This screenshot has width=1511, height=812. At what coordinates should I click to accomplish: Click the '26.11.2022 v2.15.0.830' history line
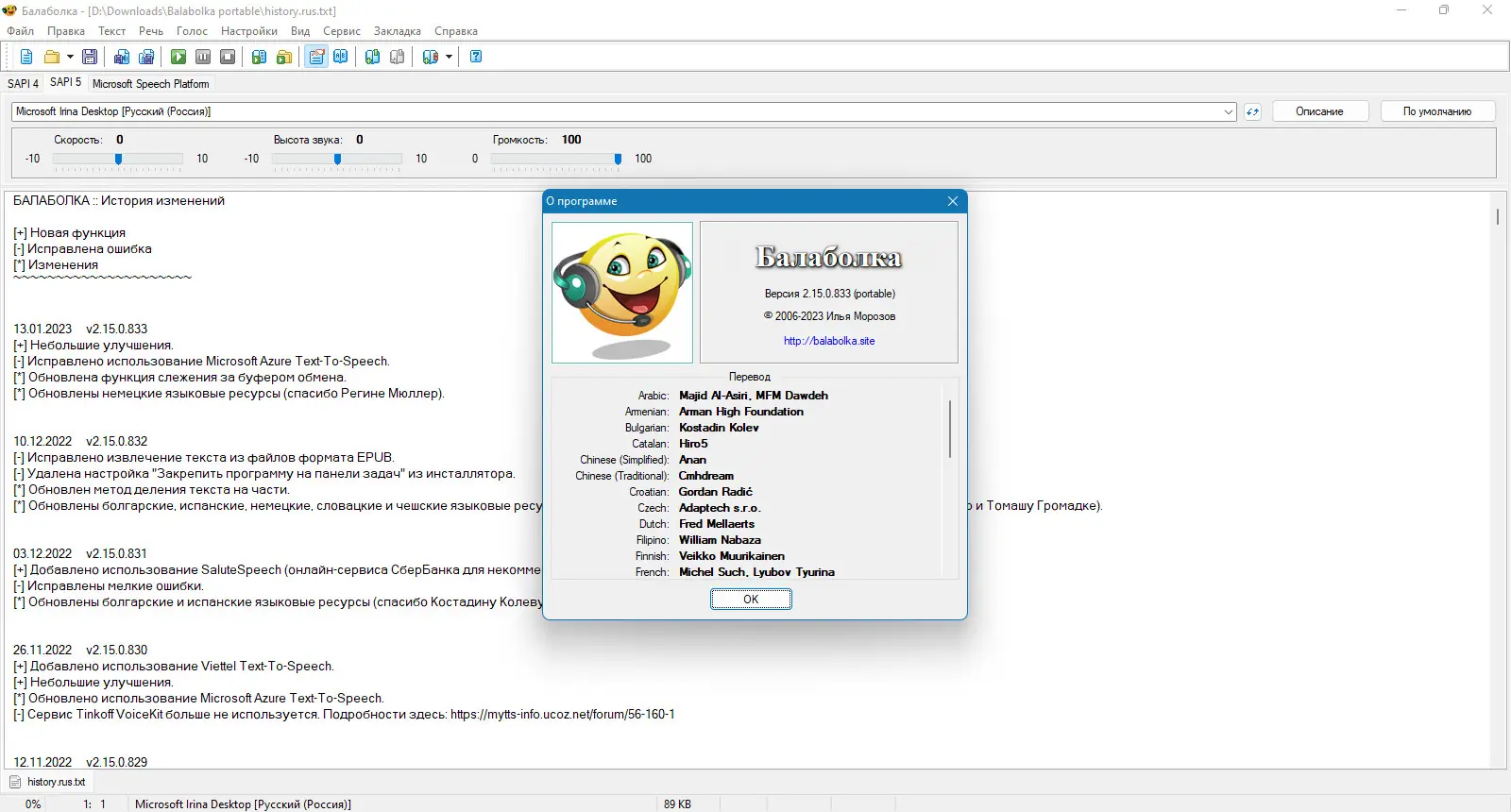point(80,650)
